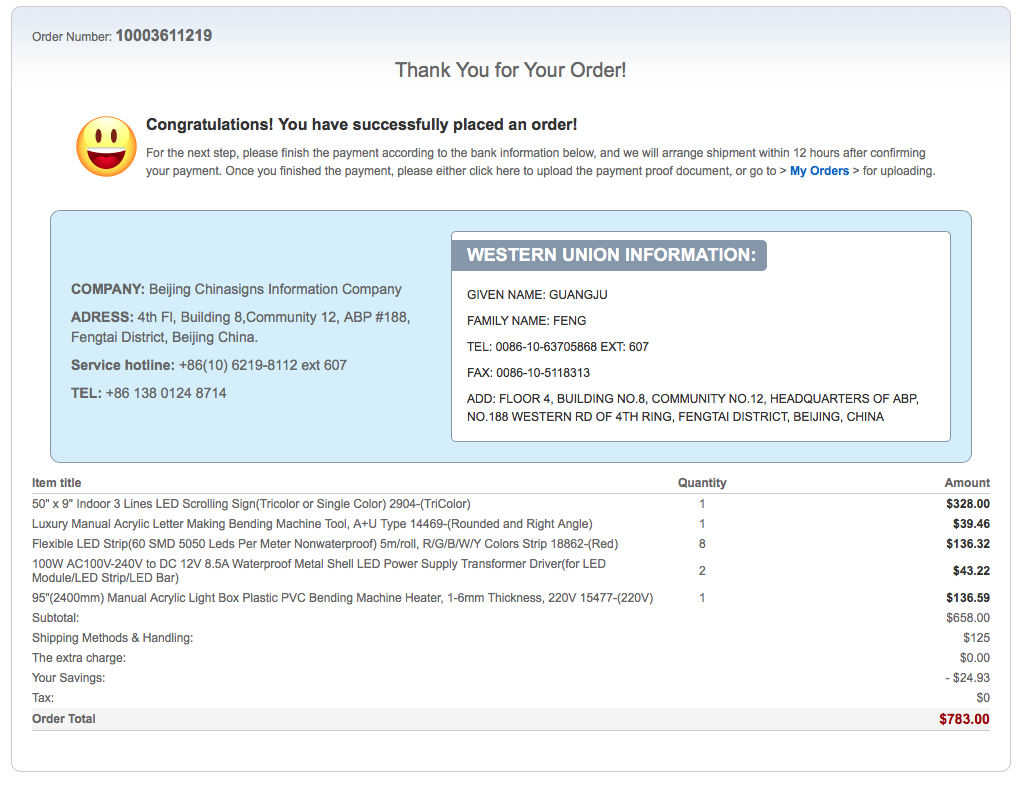Screen dimensions: 1026x786
Task: Click the Item title column header
Action: (x=56, y=483)
